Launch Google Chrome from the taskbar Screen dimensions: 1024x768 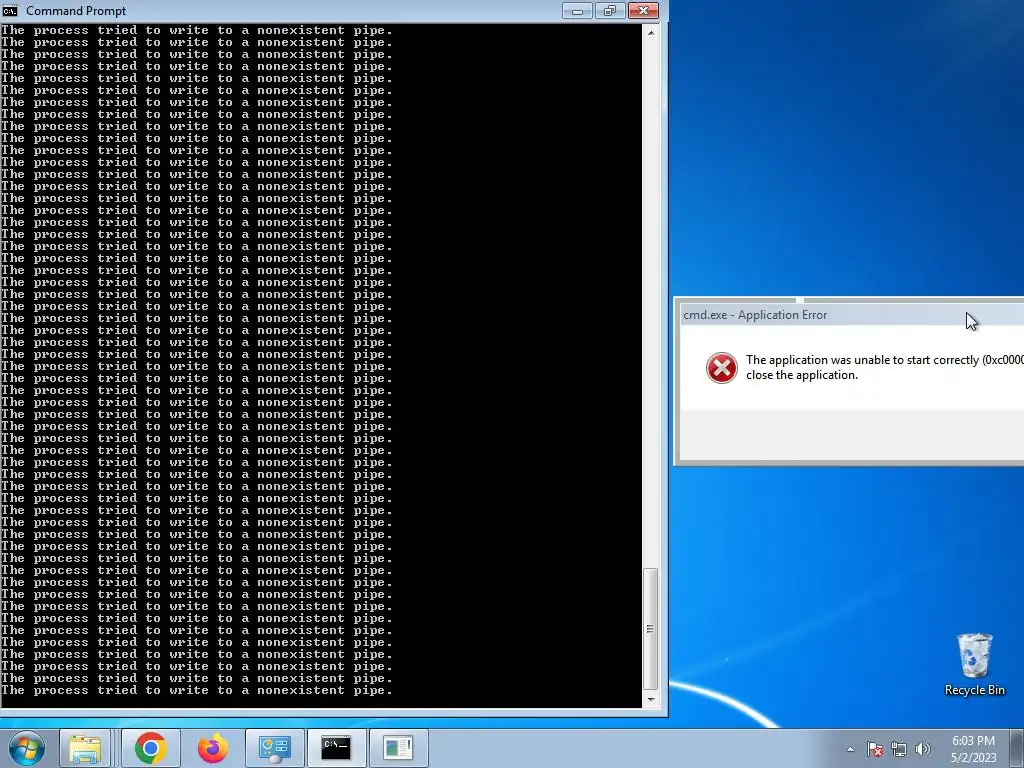coord(150,748)
